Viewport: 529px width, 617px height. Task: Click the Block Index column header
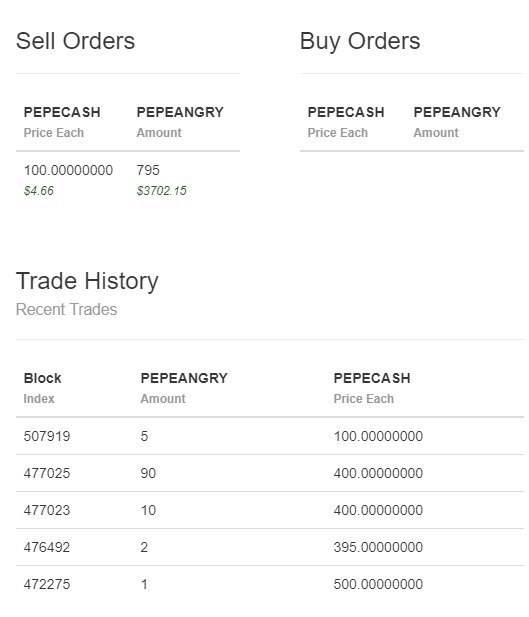(43, 388)
